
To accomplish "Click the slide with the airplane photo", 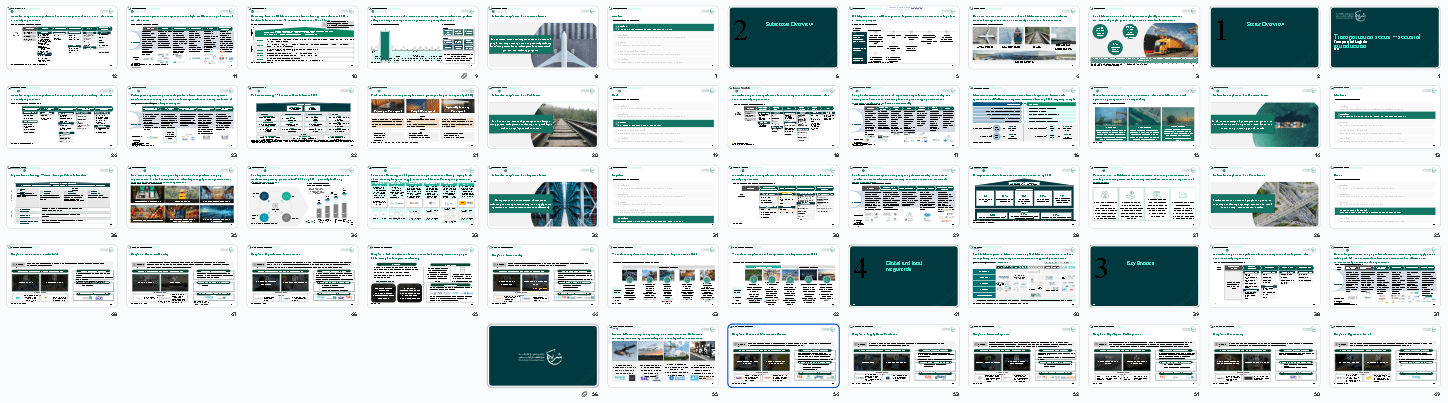I will pos(543,37).
